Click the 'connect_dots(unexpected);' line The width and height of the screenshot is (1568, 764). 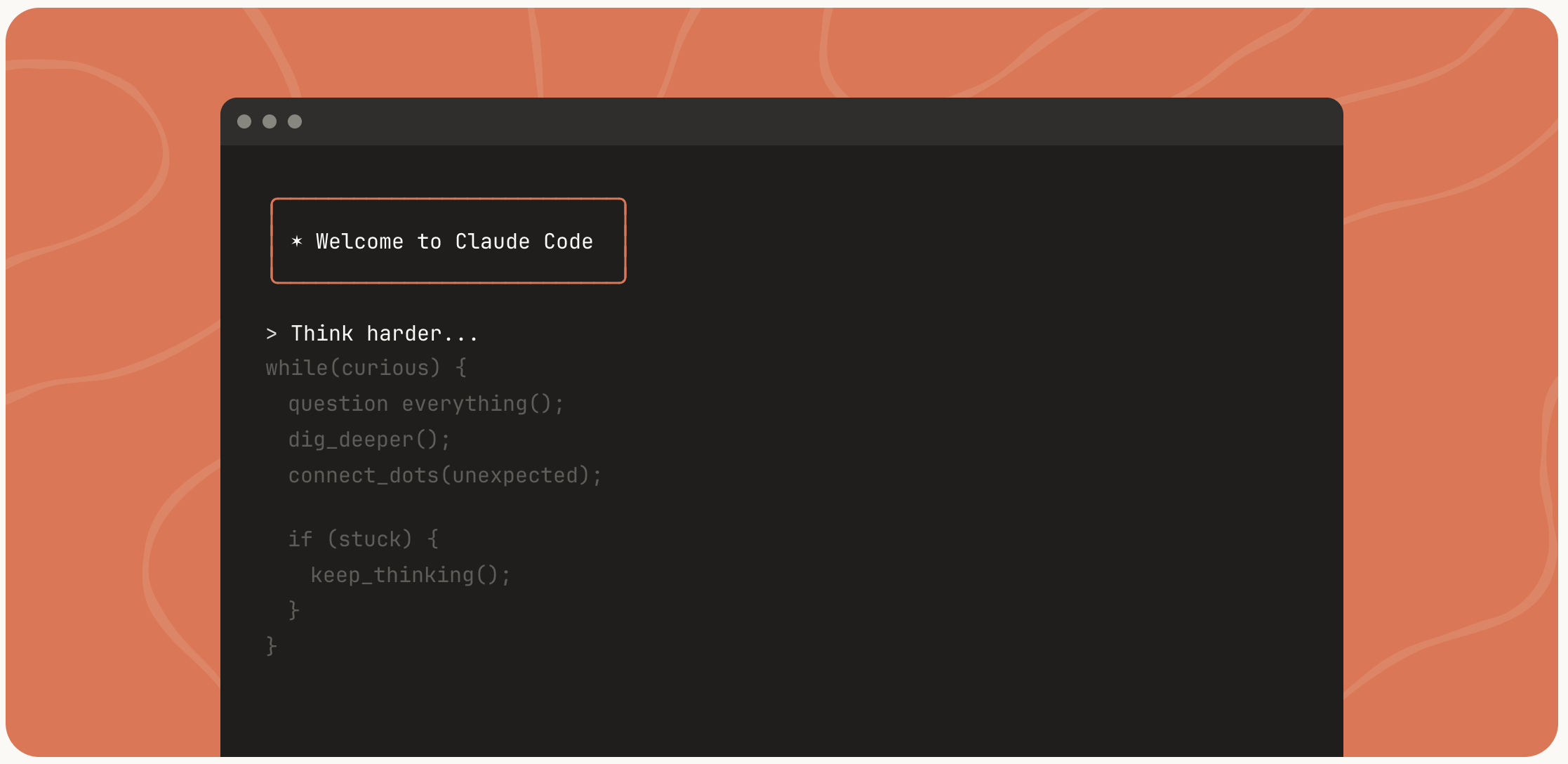[x=445, y=475]
